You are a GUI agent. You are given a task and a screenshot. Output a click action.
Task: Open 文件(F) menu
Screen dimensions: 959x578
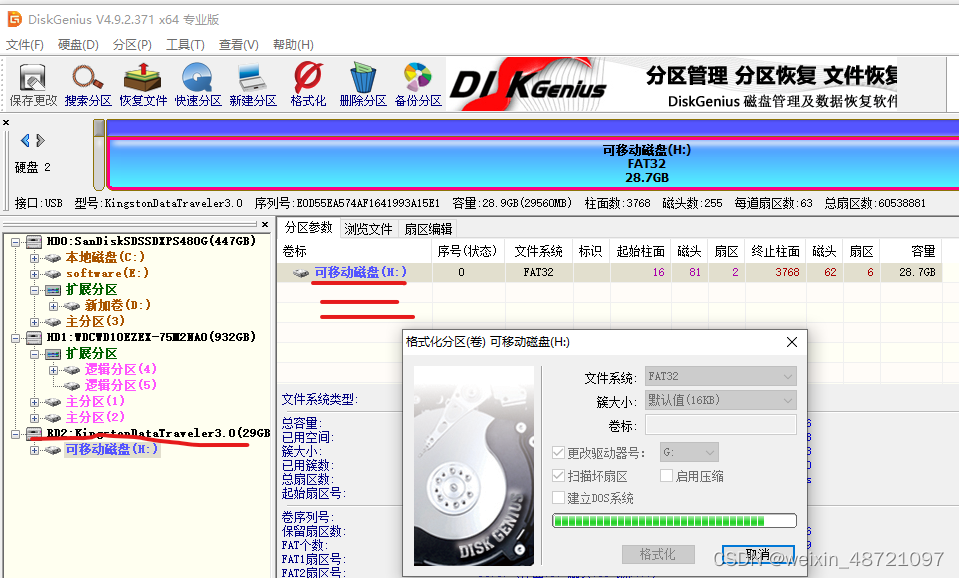point(25,45)
